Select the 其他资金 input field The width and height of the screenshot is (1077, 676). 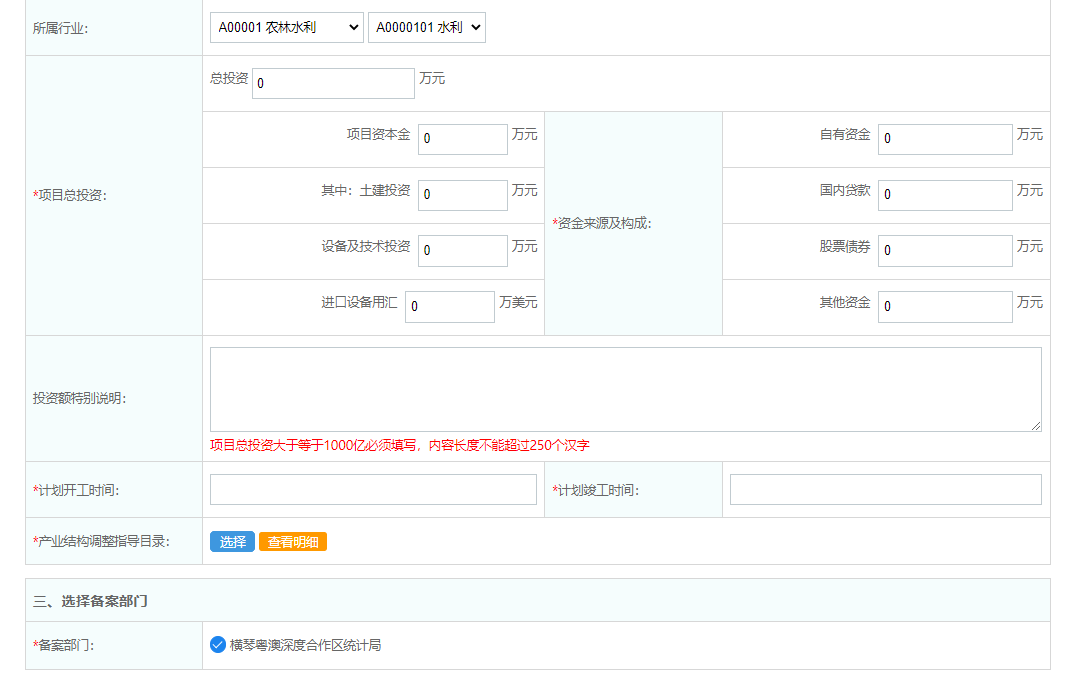[x=944, y=306]
